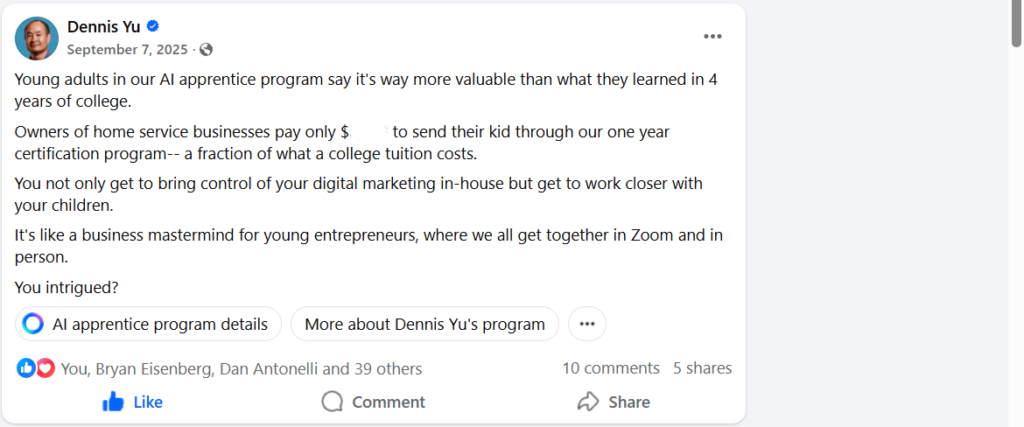Open the post options ellipsis menu
The image size is (1024, 427).
(712, 36)
